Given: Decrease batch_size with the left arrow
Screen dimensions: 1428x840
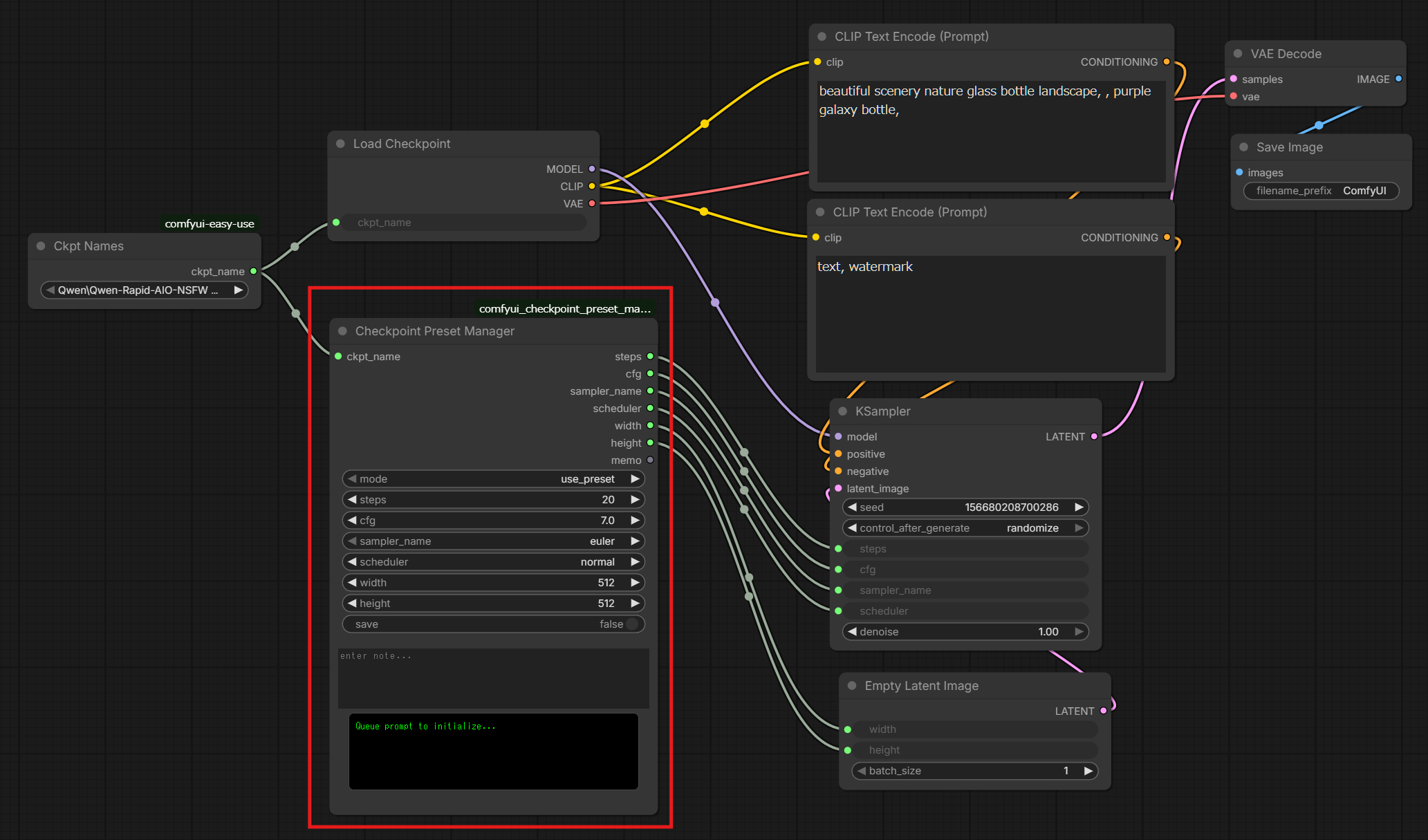Looking at the screenshot, I should tap(862, 771).
